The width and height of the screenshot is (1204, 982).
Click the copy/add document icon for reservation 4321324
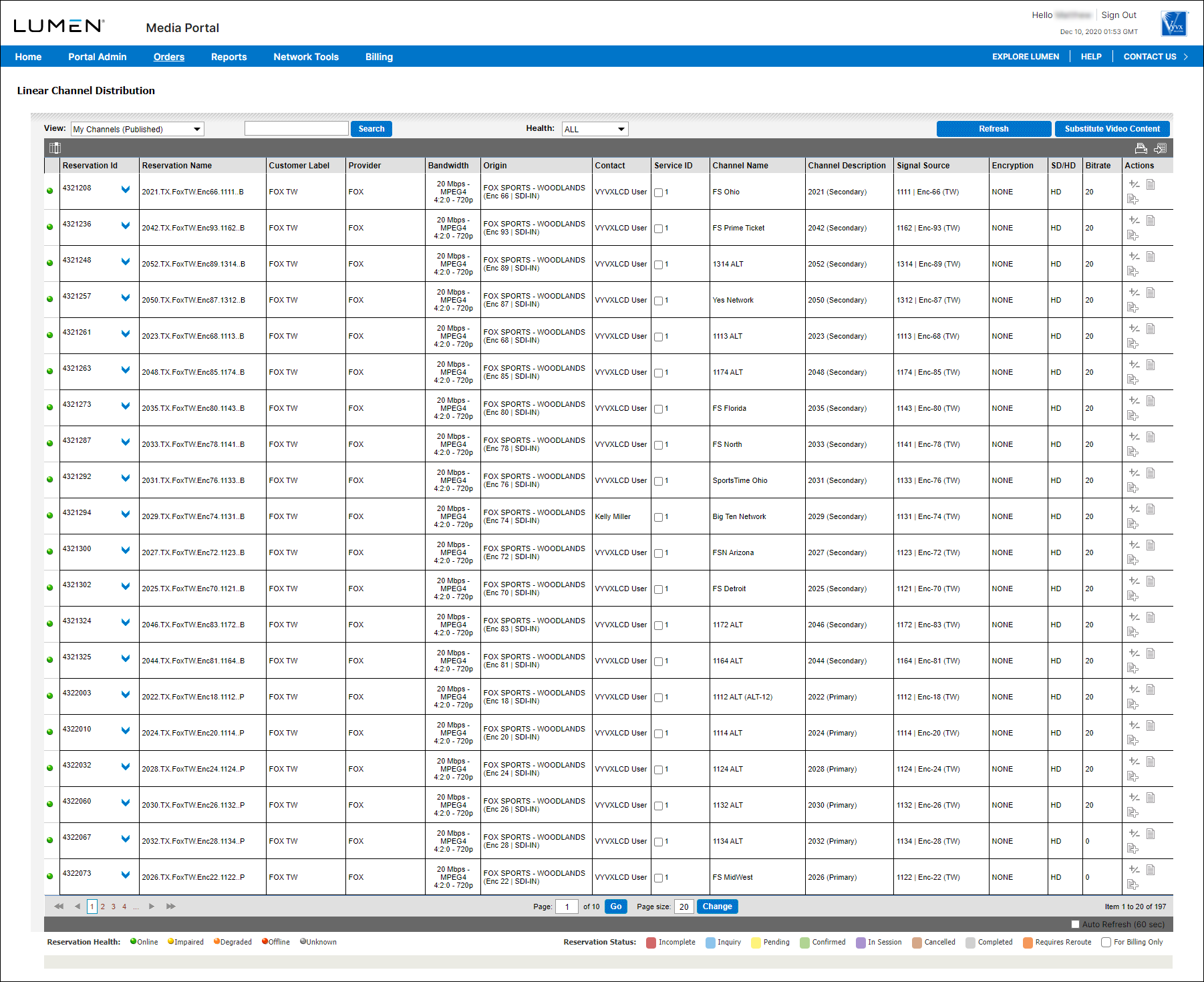[1133, 632]
